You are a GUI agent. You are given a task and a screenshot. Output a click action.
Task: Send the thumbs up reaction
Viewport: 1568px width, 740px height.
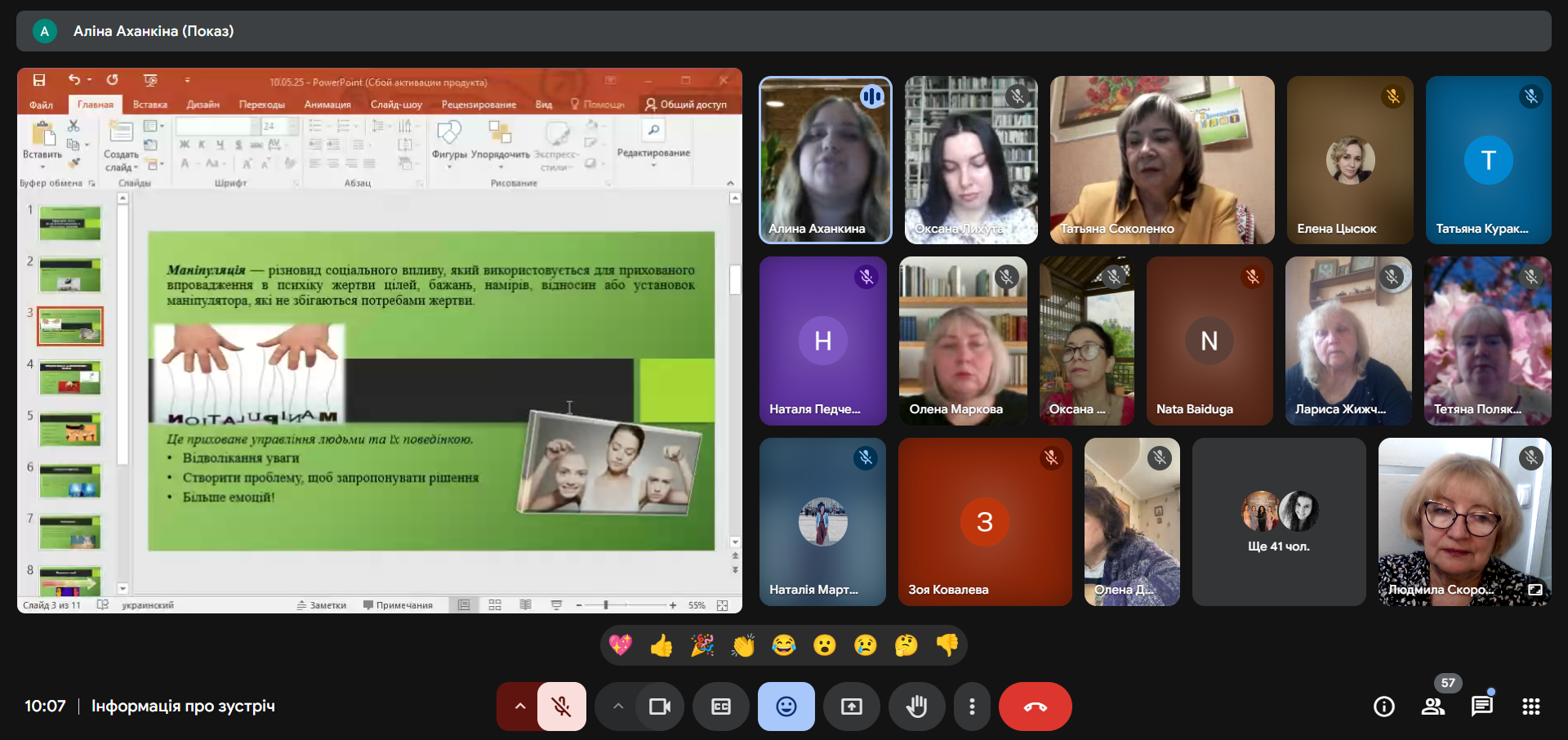(x=661, y=646)
